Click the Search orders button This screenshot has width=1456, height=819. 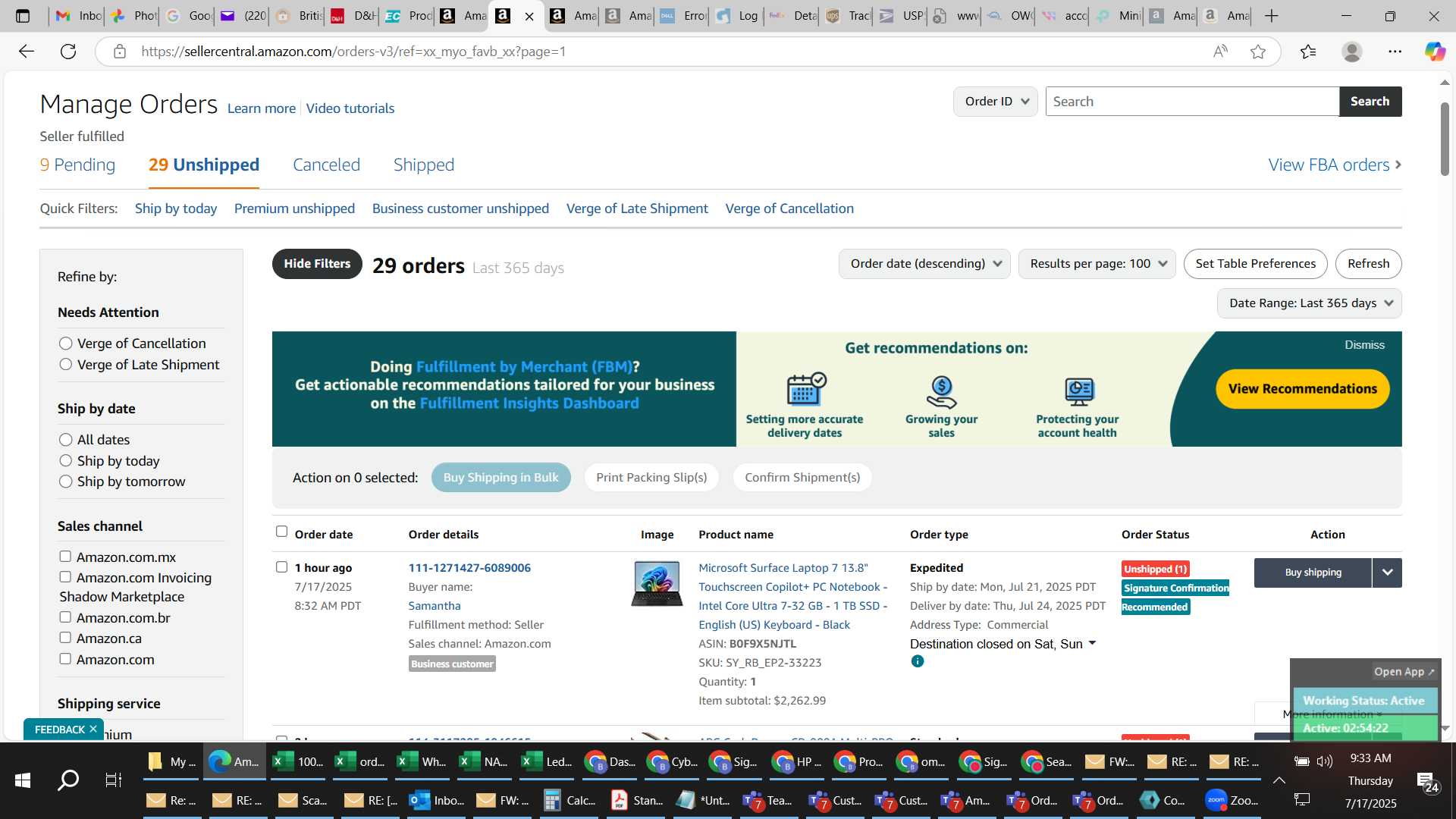(x=1370, y=102)
